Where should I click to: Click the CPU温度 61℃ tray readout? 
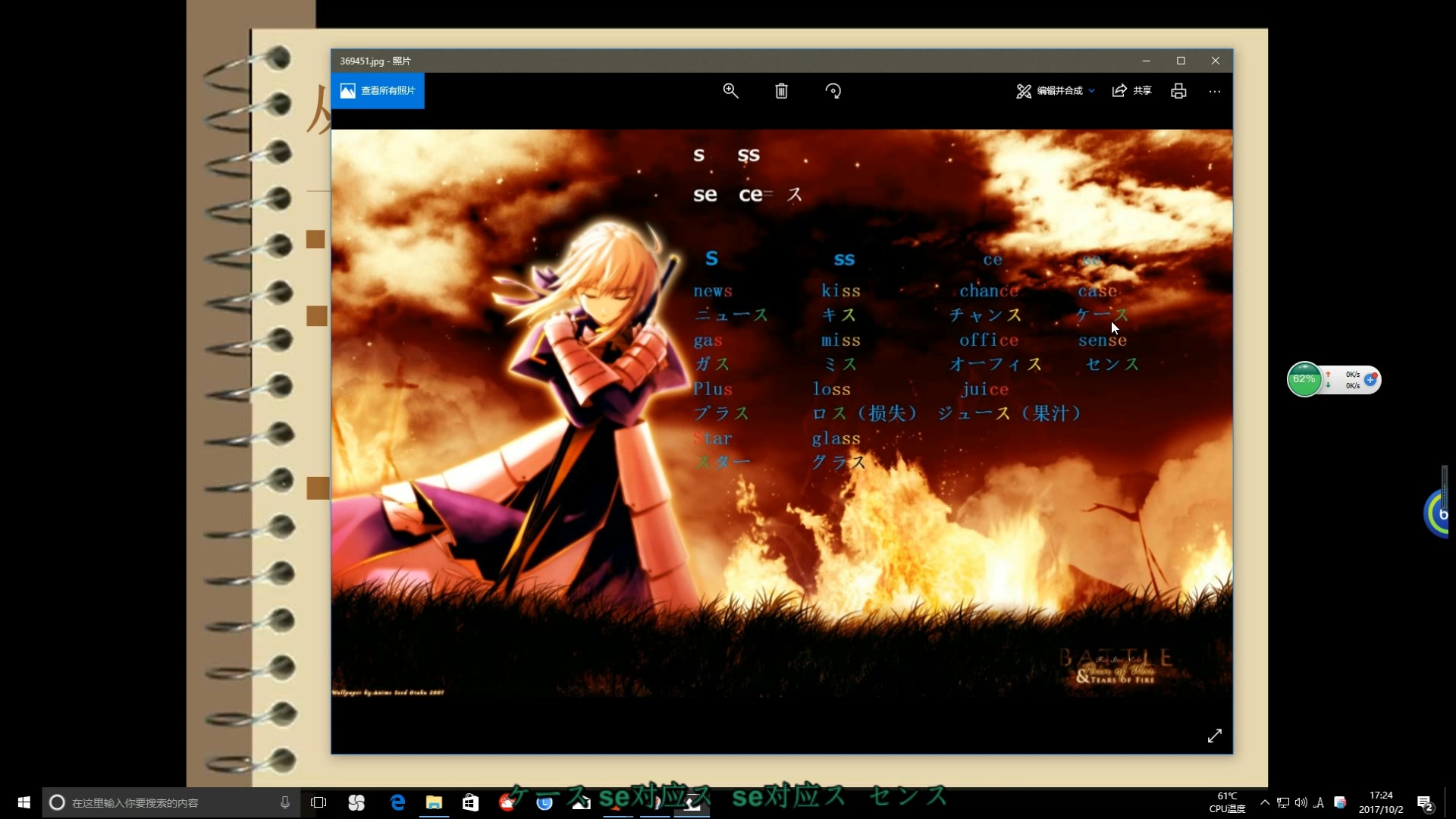point(1227,802)
